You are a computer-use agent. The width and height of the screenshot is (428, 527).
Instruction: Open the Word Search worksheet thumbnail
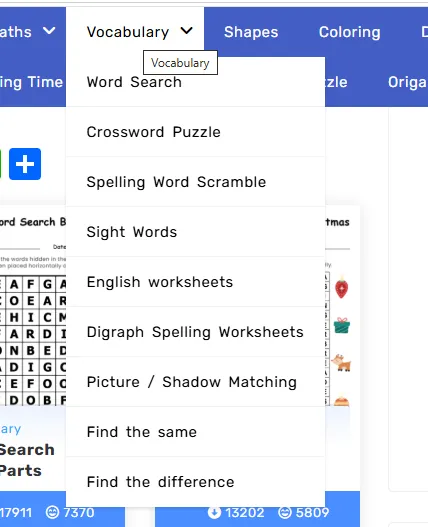pyautogui.click(x=33, y=308)
